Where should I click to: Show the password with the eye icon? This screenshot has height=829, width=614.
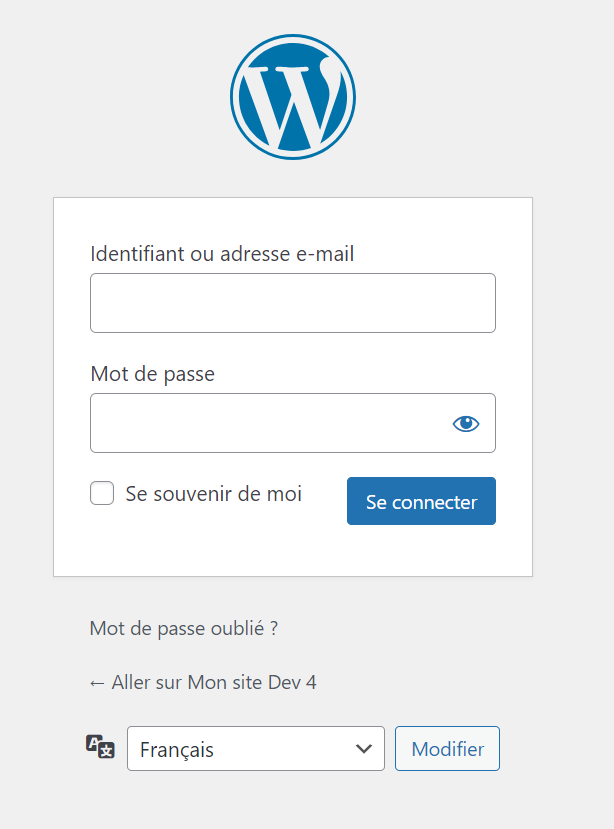click(466, 423)
